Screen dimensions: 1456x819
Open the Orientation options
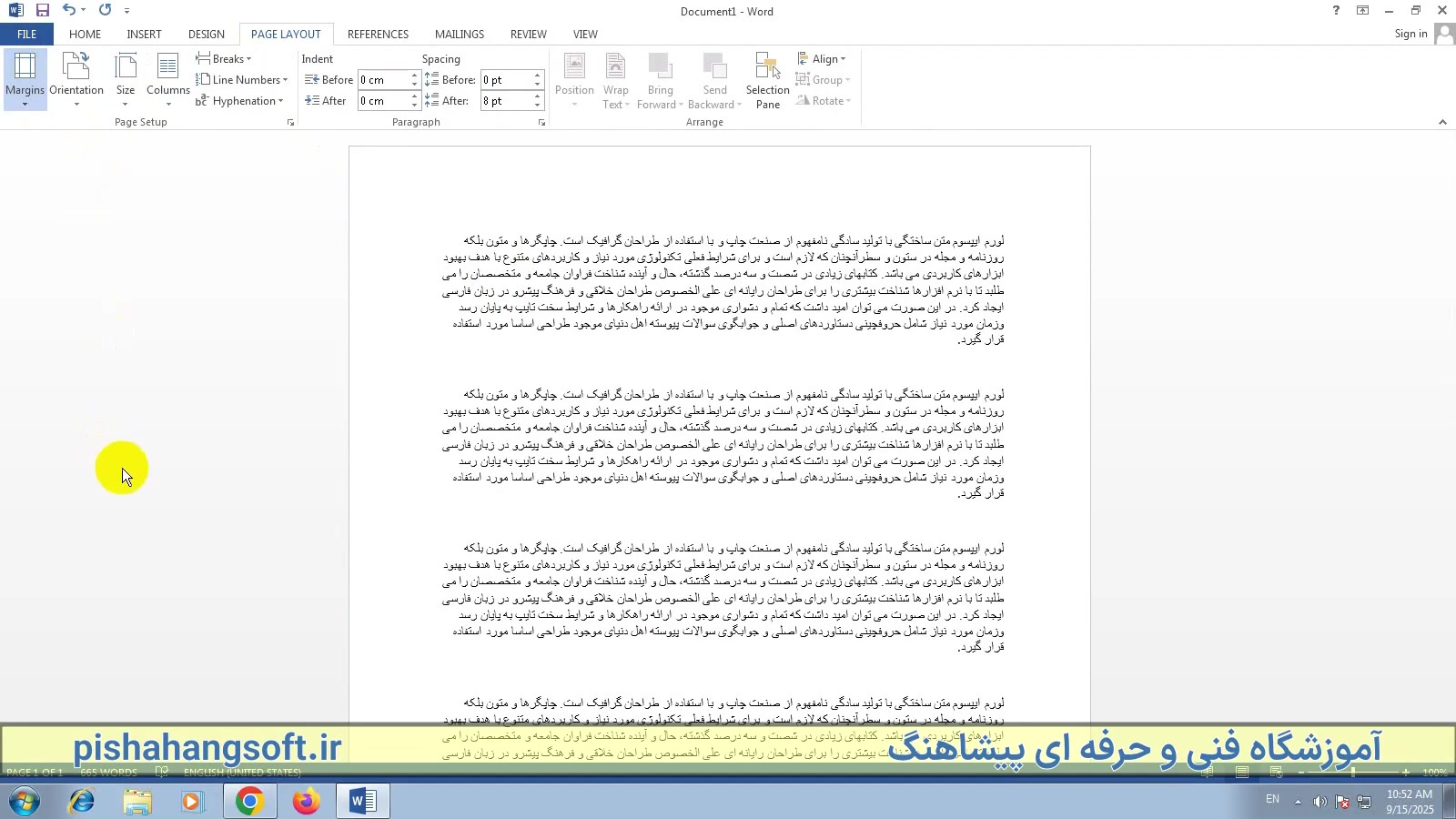(76, 80)
